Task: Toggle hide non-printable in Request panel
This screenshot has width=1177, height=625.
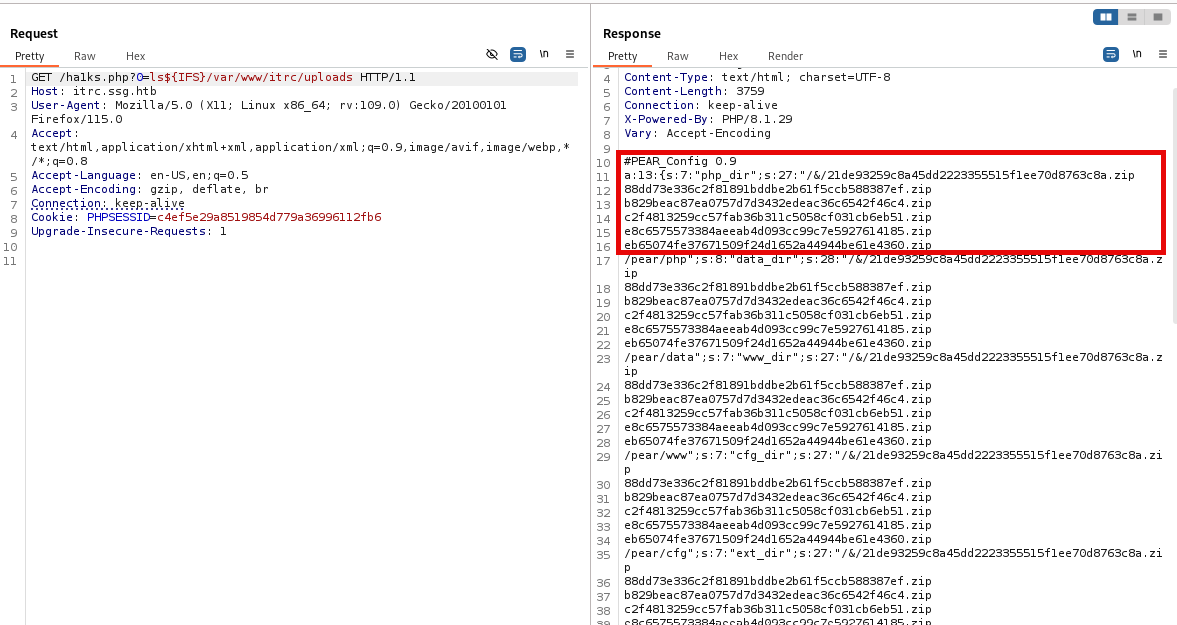Action: [492, 54]
